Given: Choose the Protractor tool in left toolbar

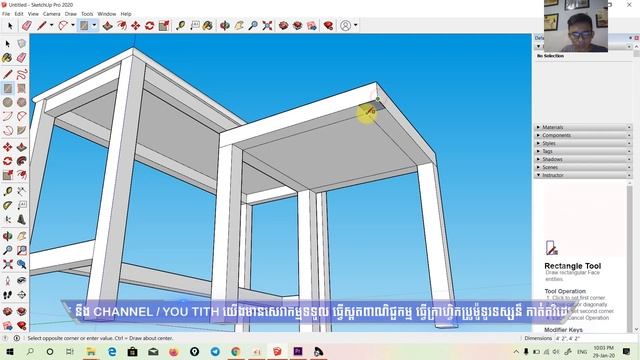Looking at the screenshot, I should (8, 205).
